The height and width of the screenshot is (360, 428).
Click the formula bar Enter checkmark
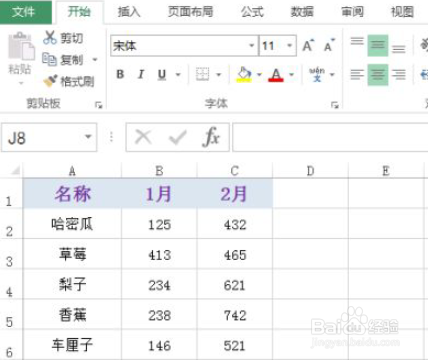coord(177,137)
